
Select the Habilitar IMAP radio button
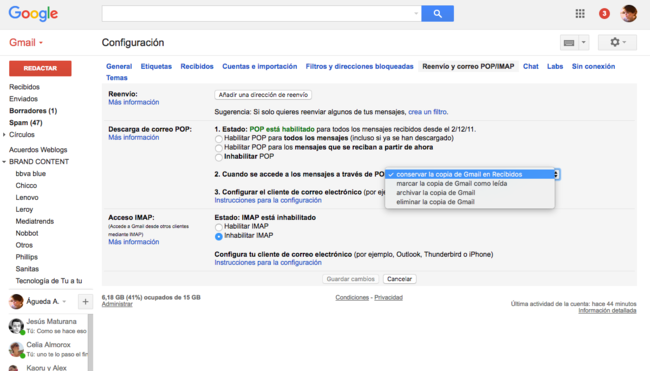click(x=218, y=227)
